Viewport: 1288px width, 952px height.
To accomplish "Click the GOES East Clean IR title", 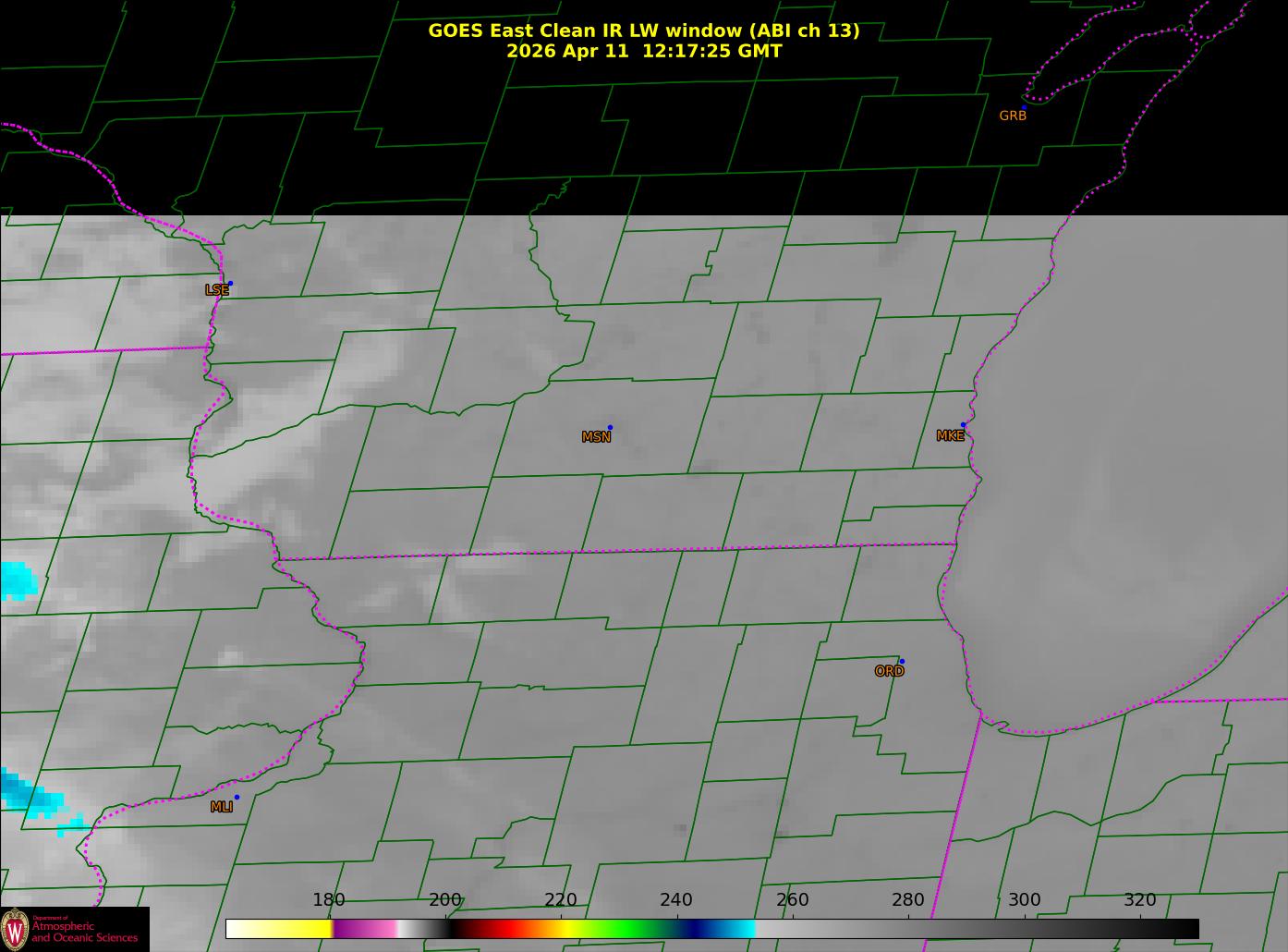I will (x=643, y=31).
